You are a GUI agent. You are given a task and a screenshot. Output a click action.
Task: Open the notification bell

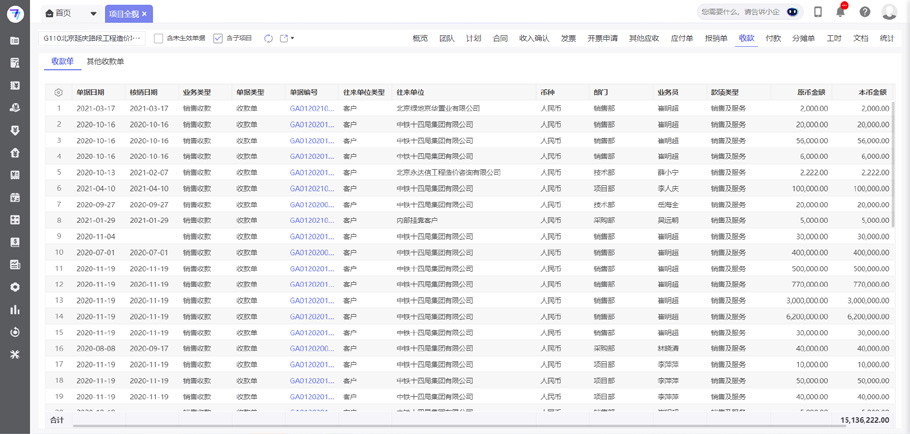point(841,12)
